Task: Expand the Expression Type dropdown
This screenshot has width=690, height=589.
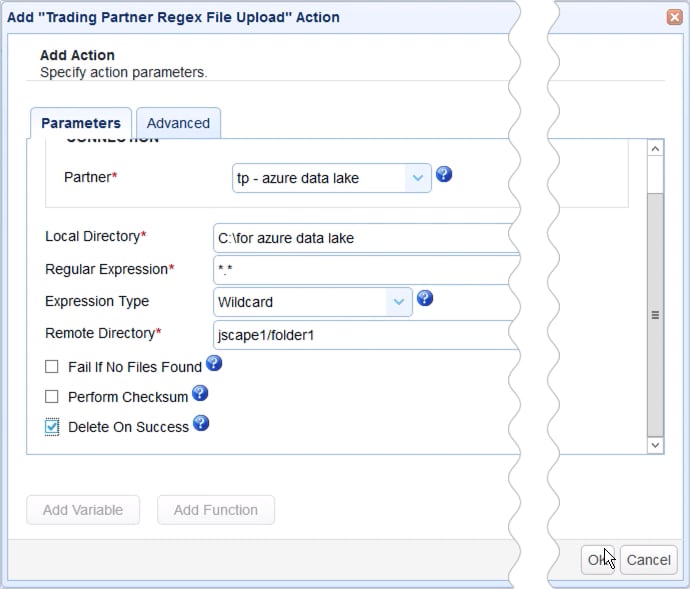Action: pos(398,301)
